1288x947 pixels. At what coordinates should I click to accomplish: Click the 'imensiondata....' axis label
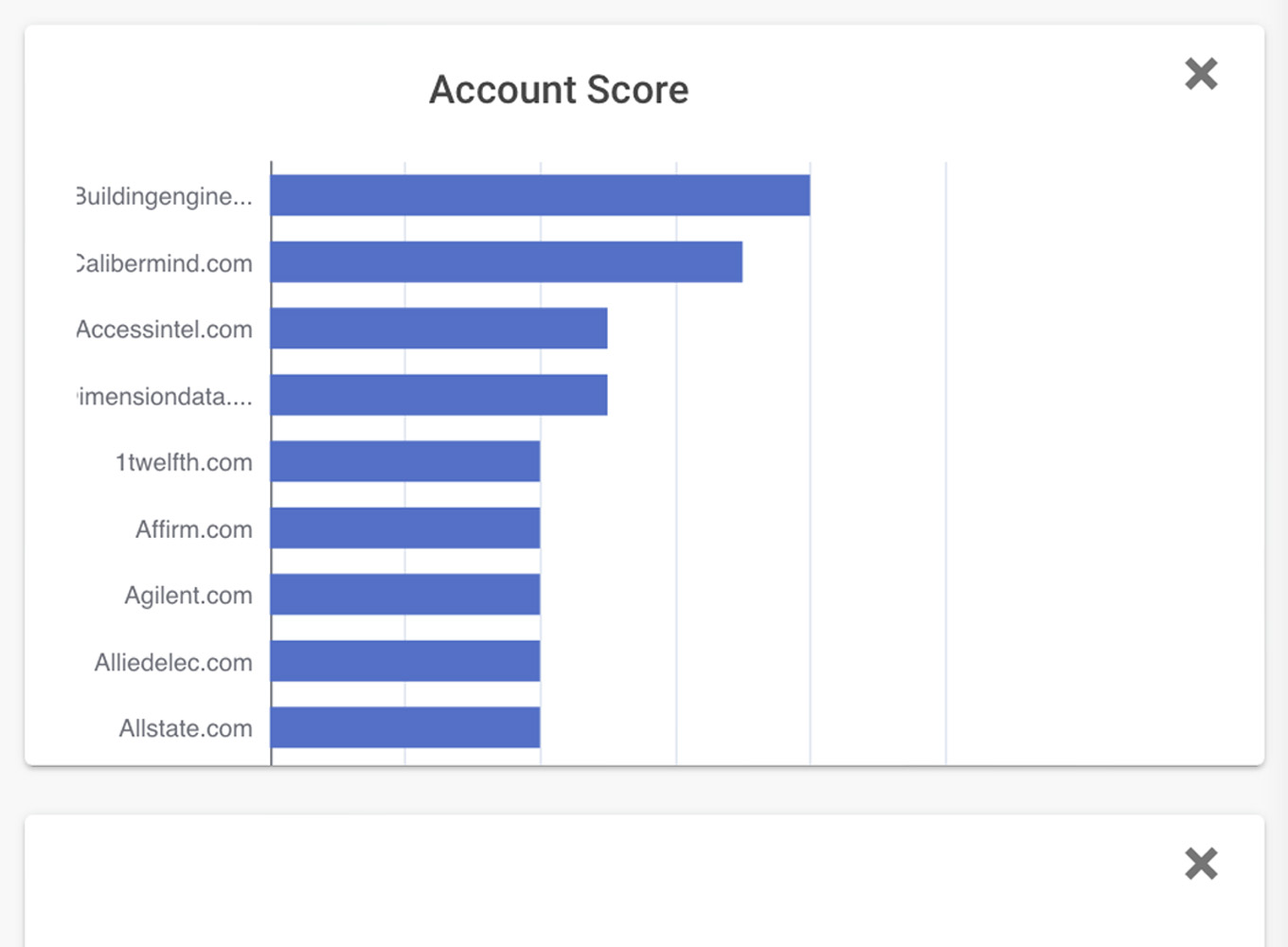(165, 396)
